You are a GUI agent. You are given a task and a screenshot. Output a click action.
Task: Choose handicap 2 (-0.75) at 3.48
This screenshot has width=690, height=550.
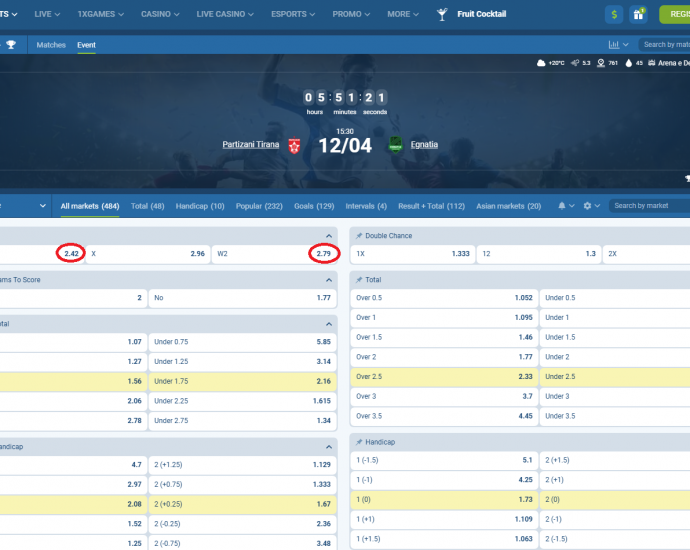click(242, 543)
